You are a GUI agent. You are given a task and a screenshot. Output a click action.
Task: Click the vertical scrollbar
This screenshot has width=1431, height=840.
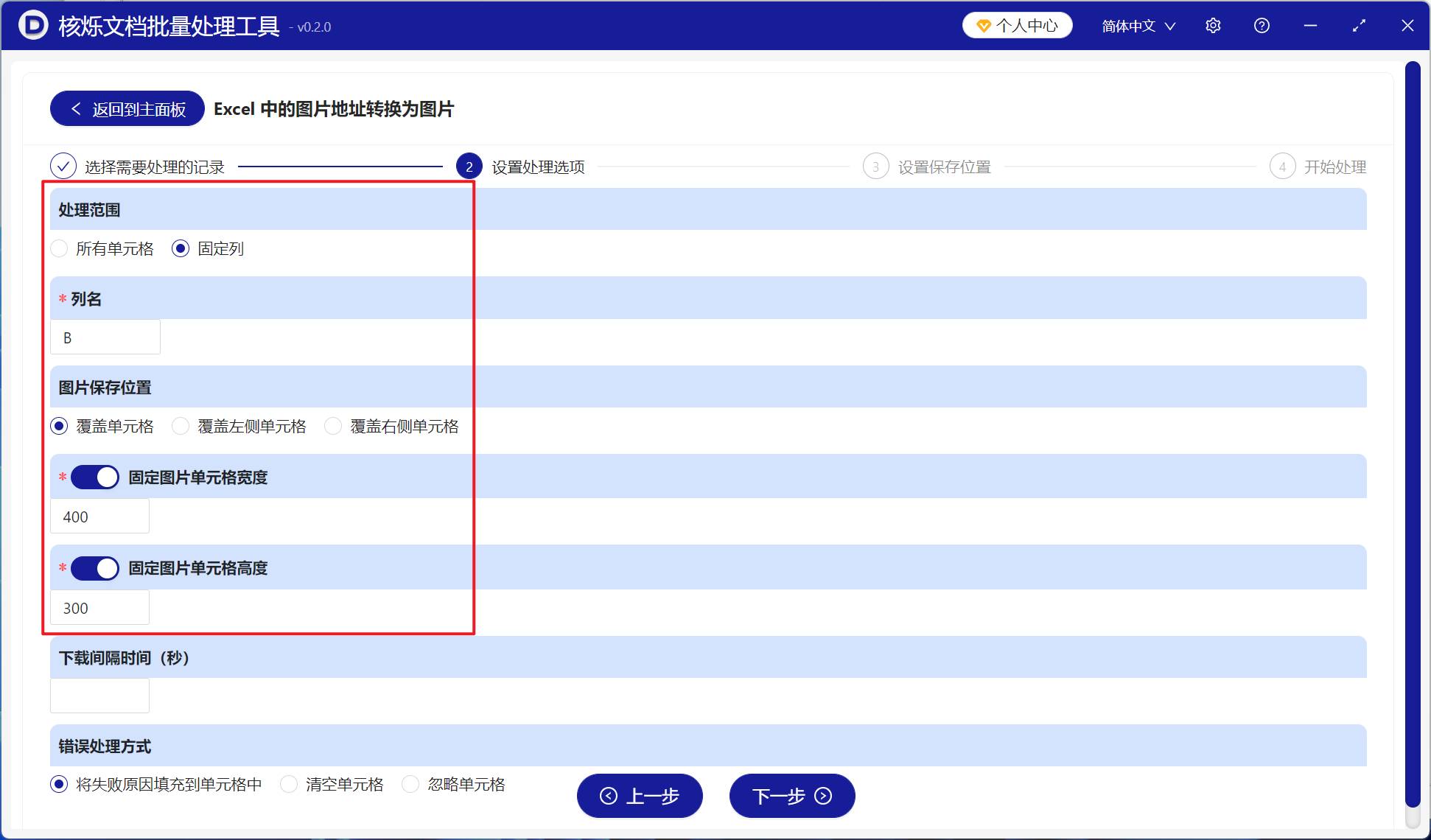click(1413, 435)
